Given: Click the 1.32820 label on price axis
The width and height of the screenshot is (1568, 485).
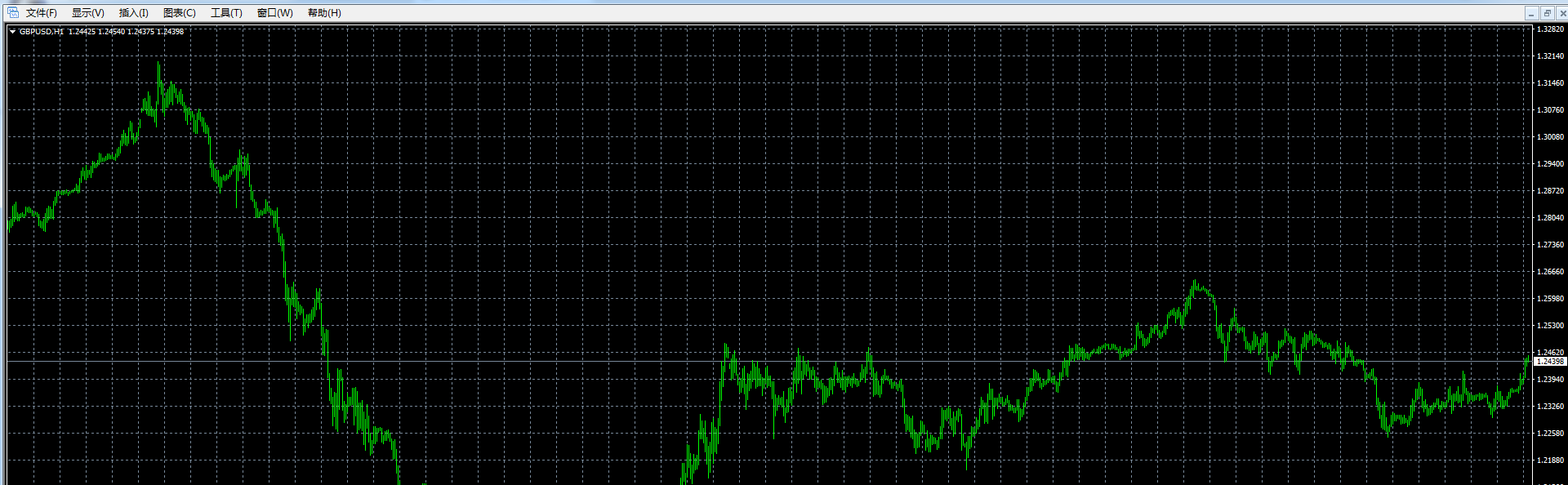Looking at the screenshot, I should tap(1550, 29).
